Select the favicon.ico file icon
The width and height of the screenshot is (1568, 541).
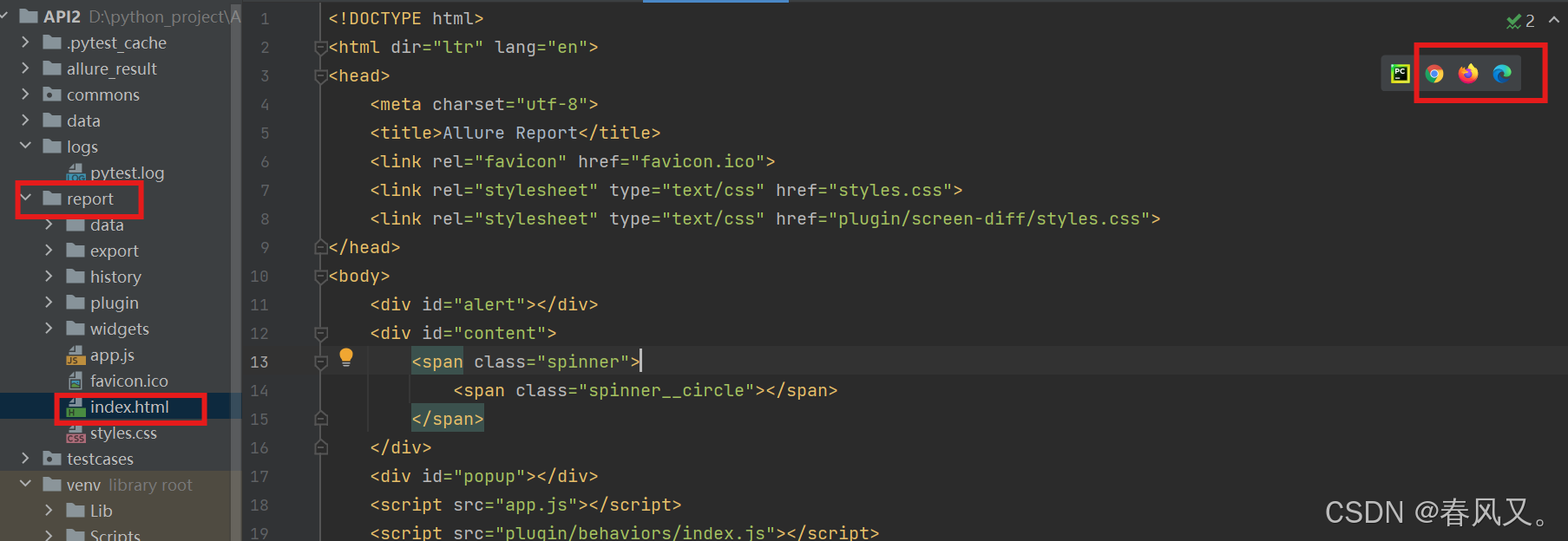coord(76,381)
